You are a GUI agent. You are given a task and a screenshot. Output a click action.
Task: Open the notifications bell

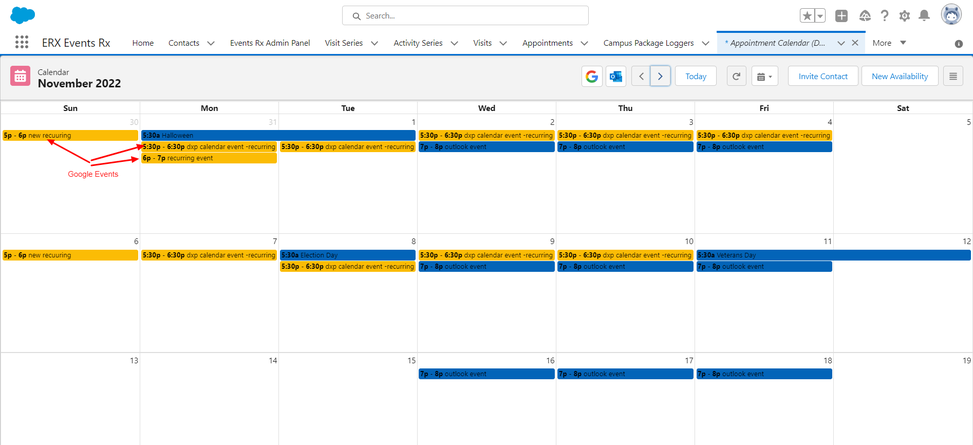(924, 16)
